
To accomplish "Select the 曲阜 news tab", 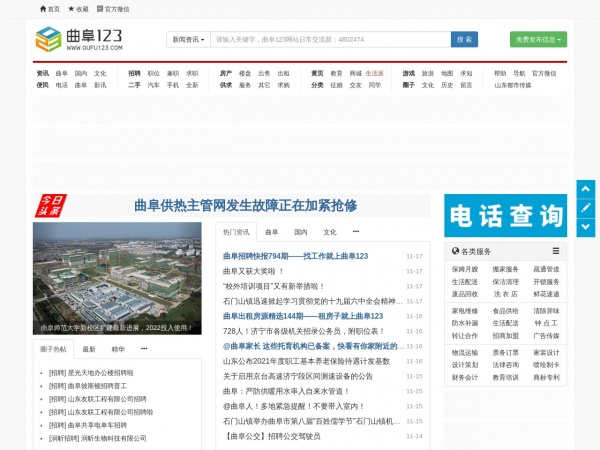I will pyautogui.click(x=271, y=232).
